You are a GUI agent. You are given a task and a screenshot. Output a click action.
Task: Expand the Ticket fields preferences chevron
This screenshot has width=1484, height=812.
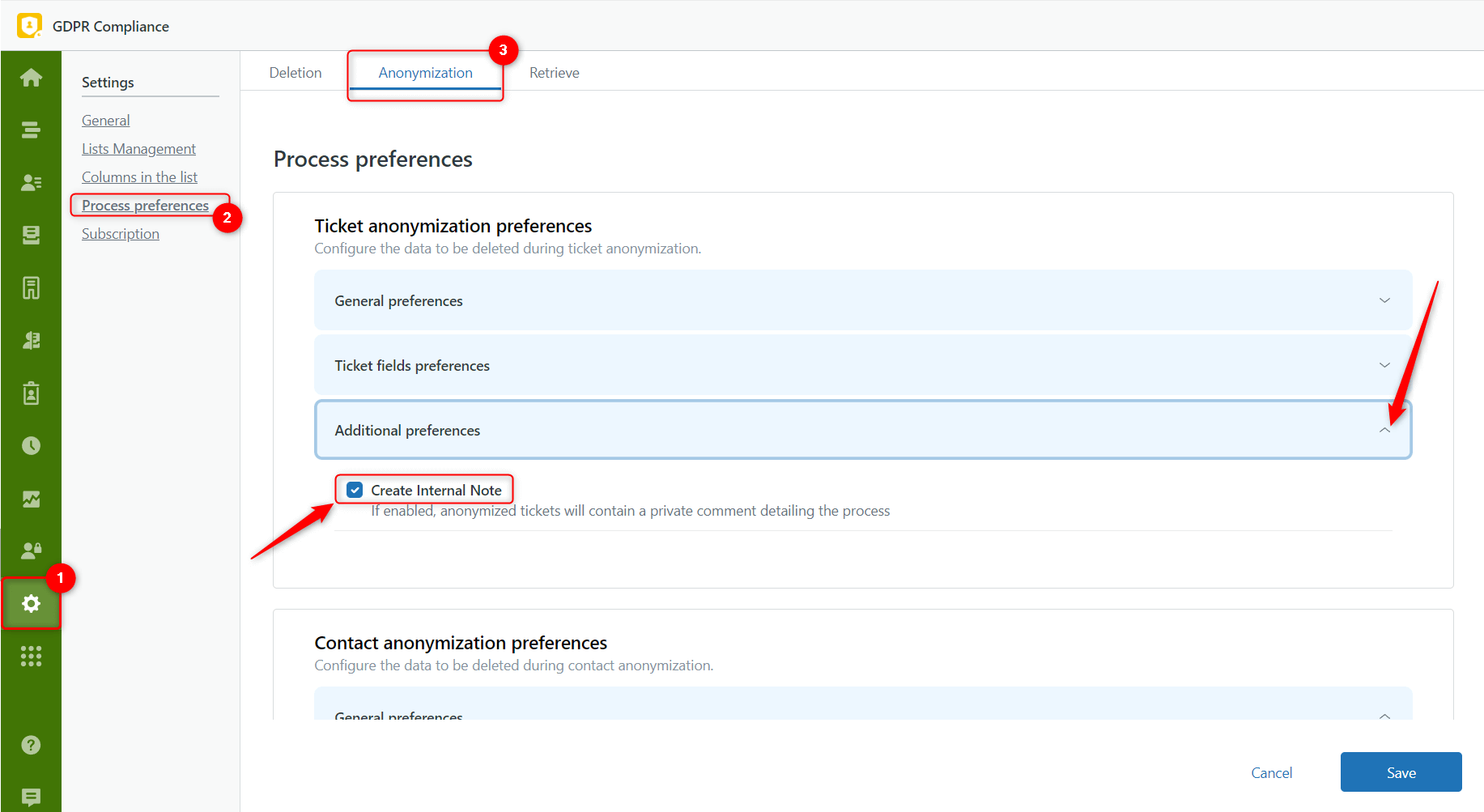1384,365
